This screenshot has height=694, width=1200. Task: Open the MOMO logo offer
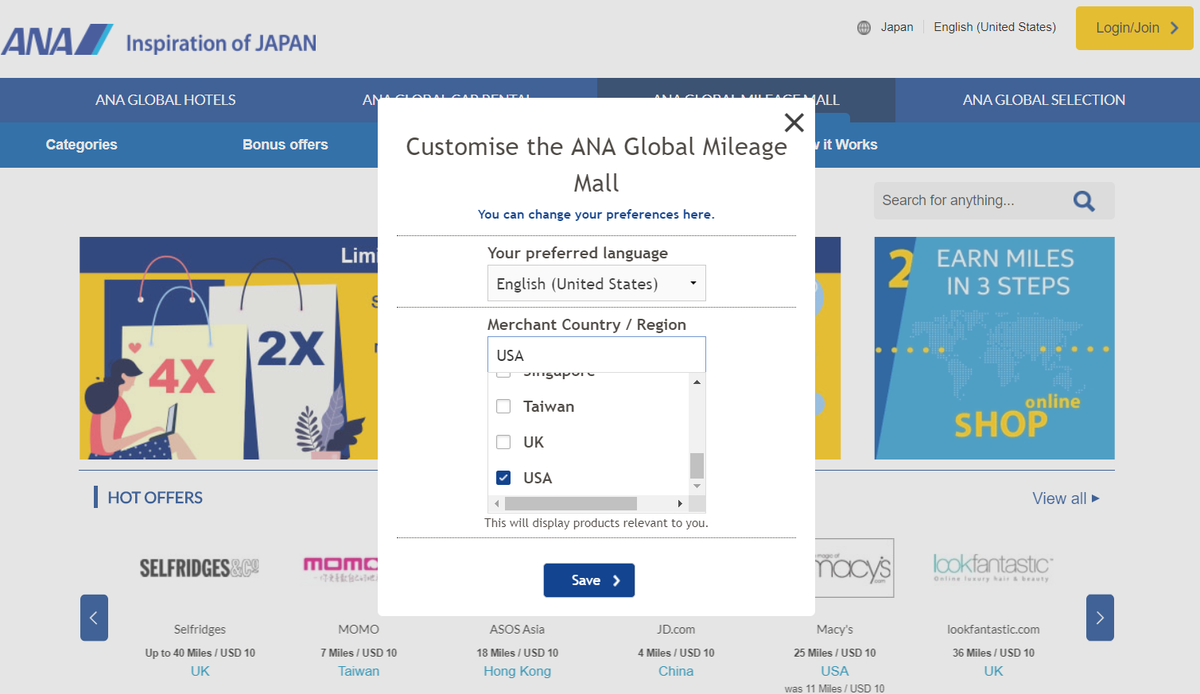tap(341, 568)
